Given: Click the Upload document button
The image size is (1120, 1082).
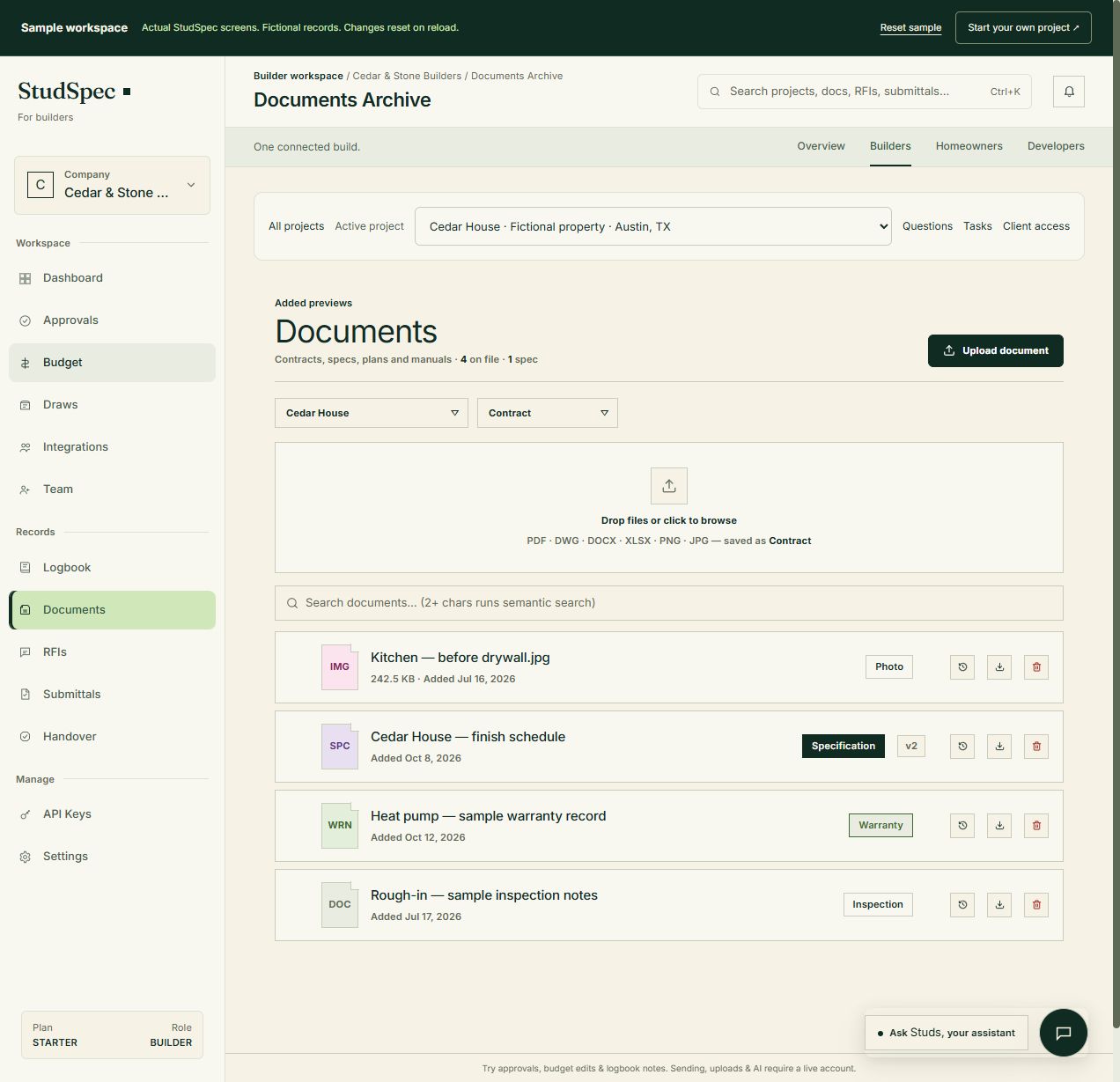Looking at the screenshot, I should [996, 350].
